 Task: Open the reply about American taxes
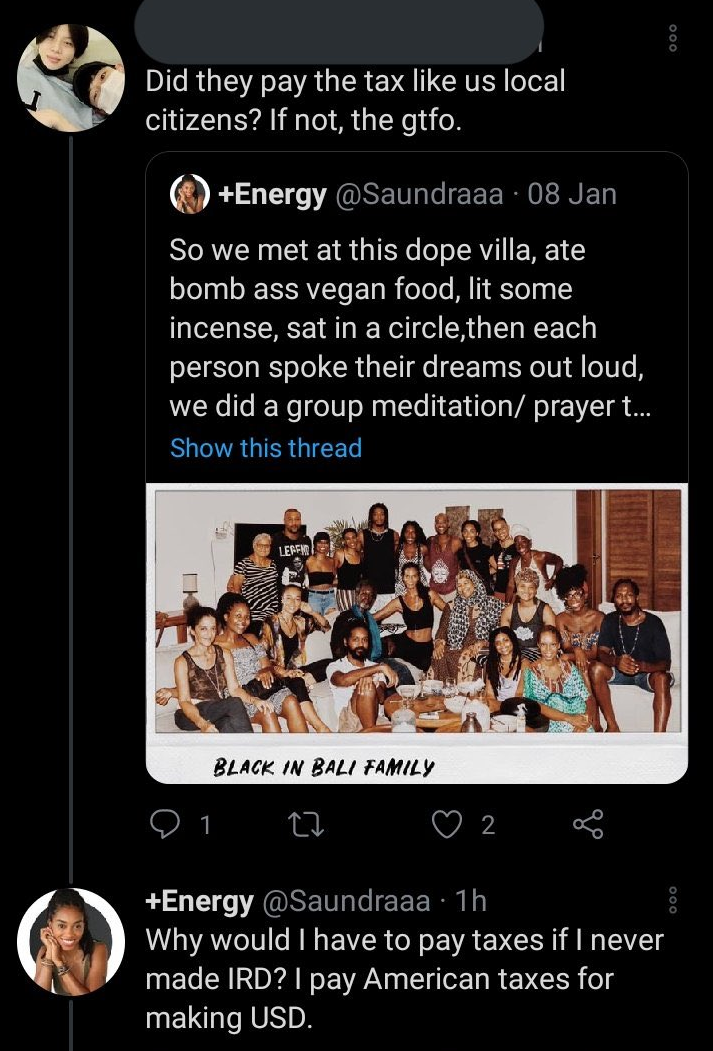pyautogui.click(x=404, y=979)
